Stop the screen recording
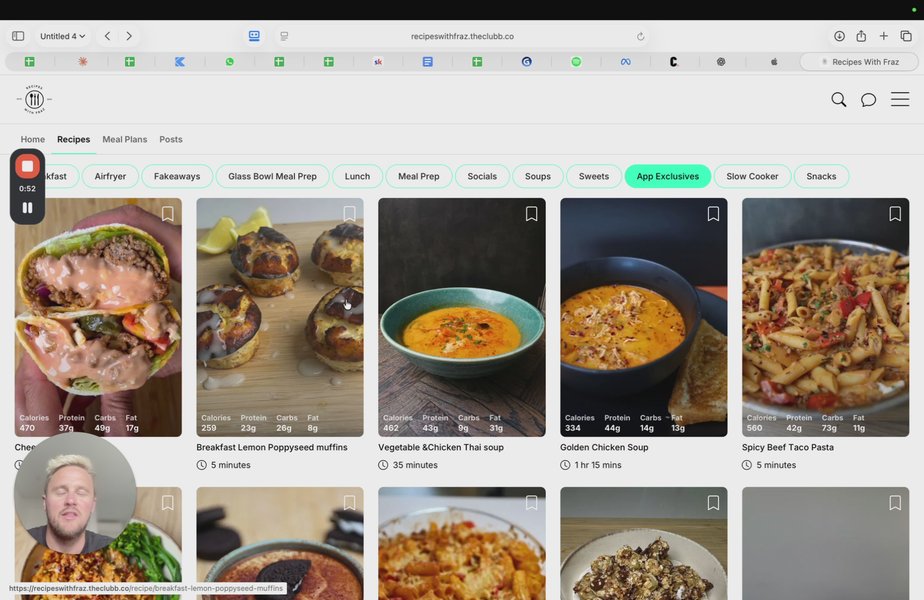This screenshot has height=600, width=924. [28, 166]
